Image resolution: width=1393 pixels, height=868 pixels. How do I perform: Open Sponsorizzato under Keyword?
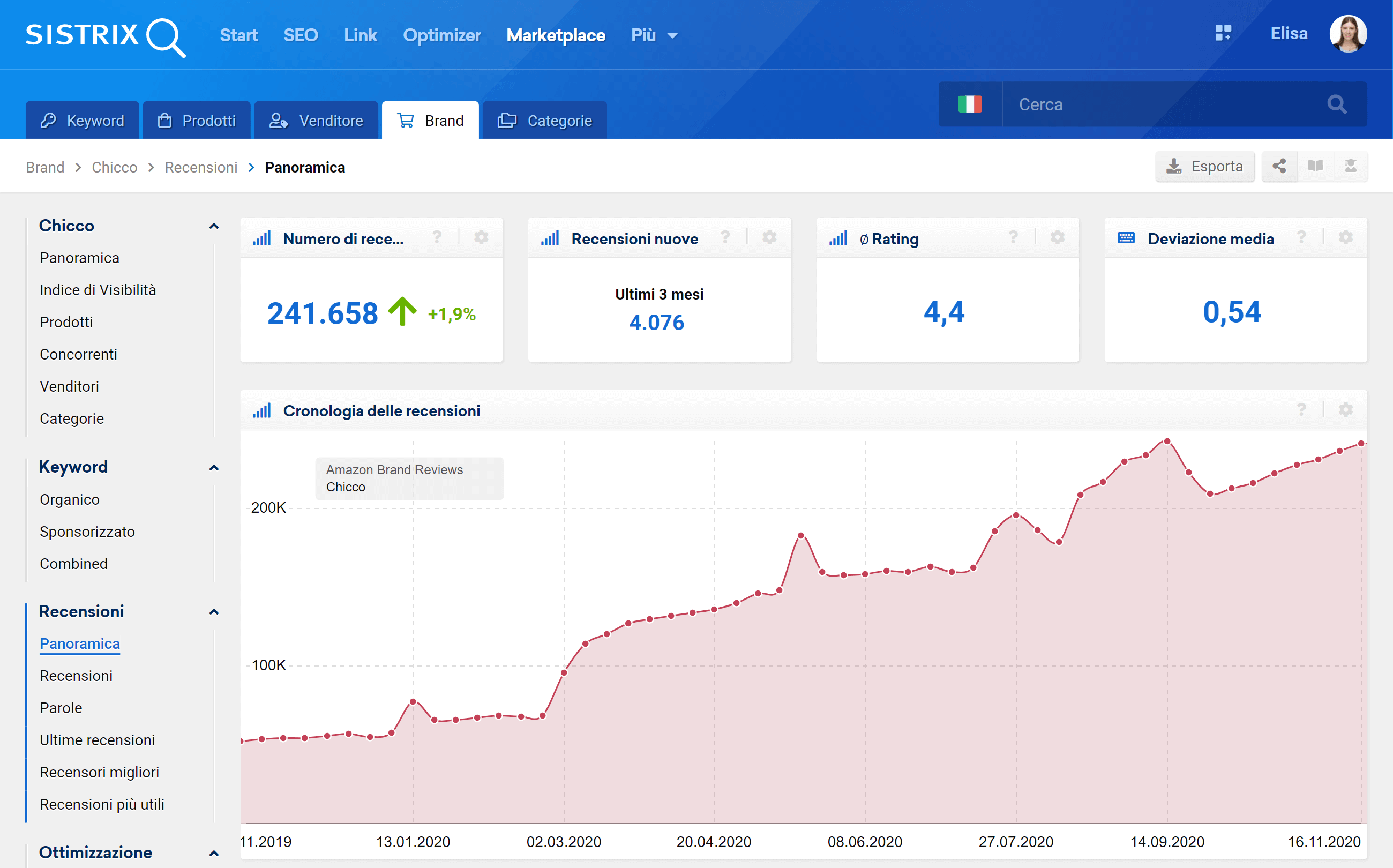pos(87,532)
